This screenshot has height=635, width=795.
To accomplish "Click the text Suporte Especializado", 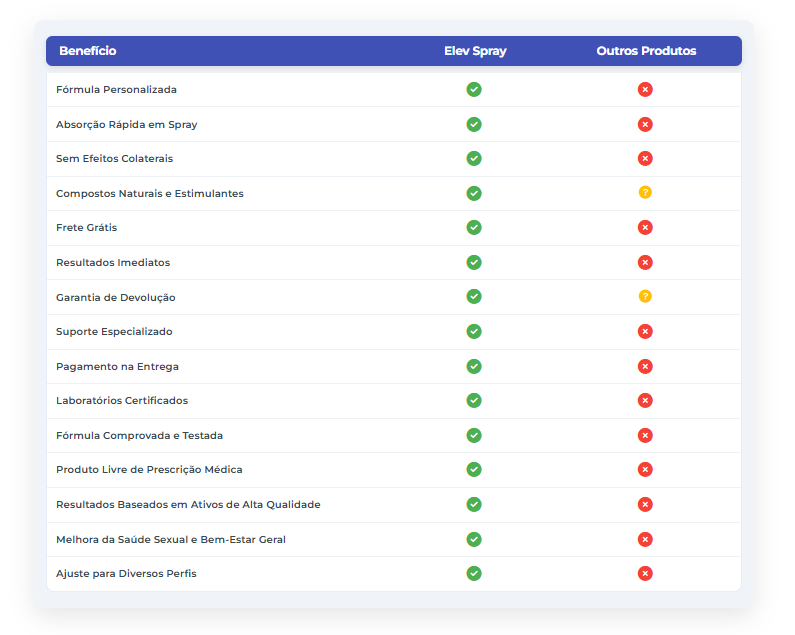I will click(x=114, y=332).
